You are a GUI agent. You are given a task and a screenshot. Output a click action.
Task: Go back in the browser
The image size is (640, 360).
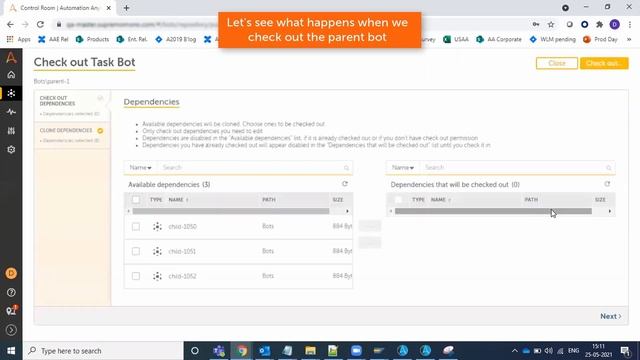pos(10,24)
